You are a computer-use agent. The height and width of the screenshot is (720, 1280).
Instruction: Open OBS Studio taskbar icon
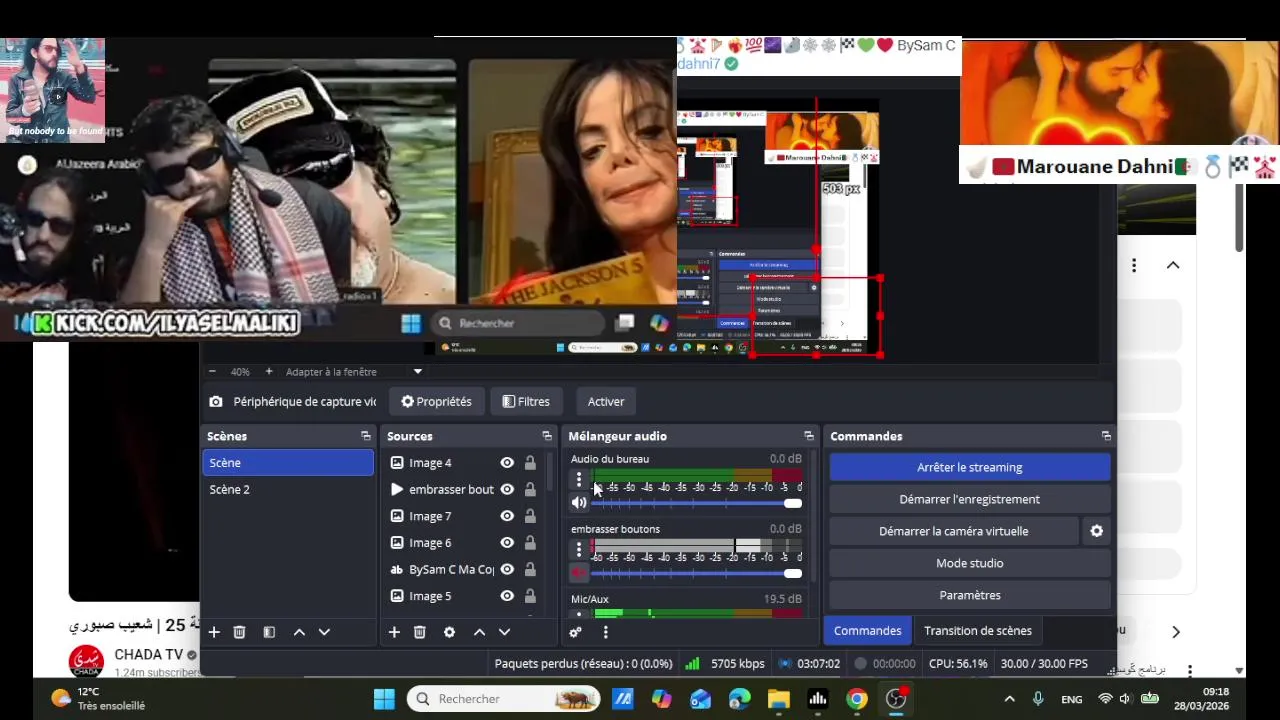[x=896, y=699]
